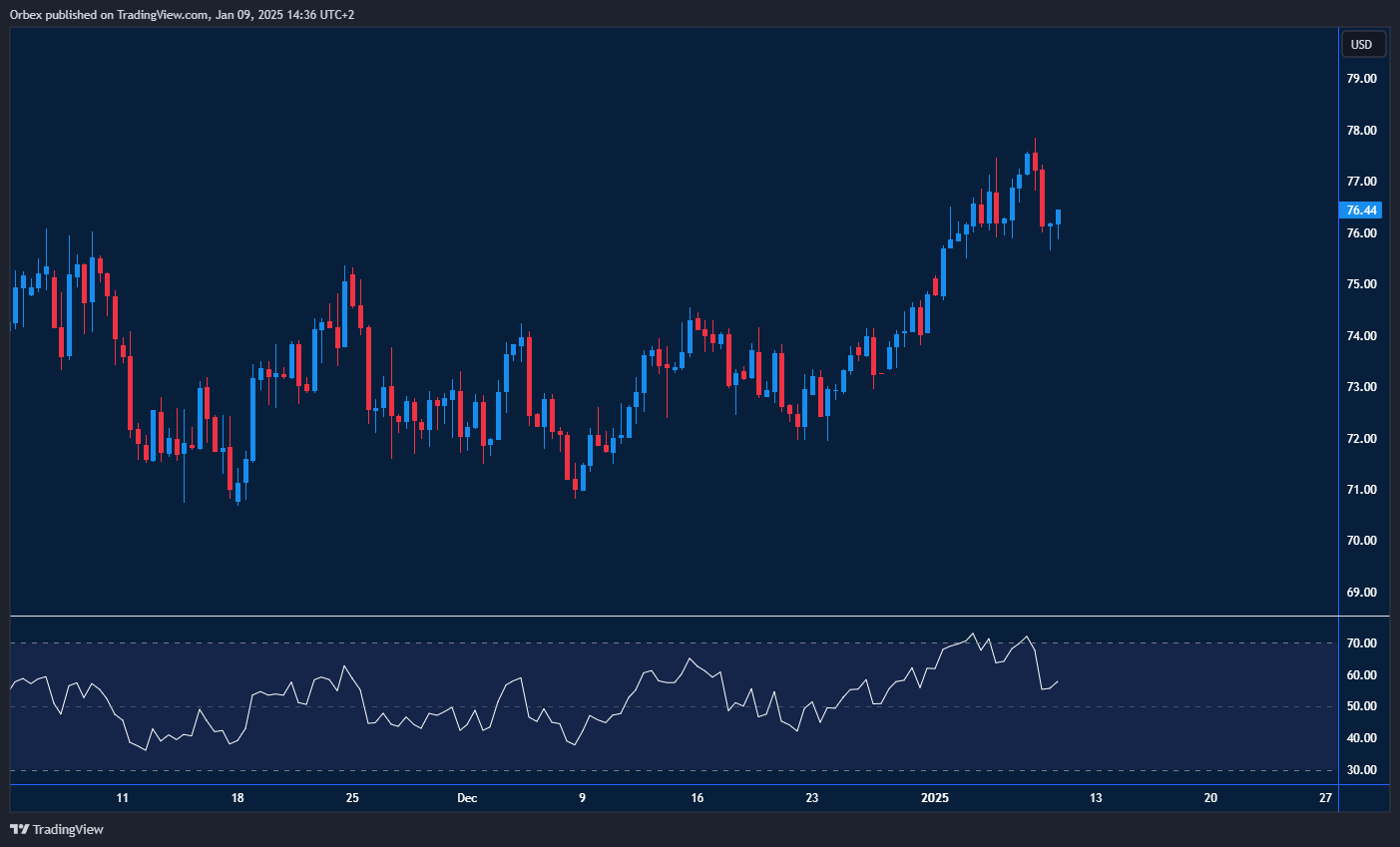Click the RSI 30.00 scale label
Screen dimensions: 1400x847
tap(1361, 770)
